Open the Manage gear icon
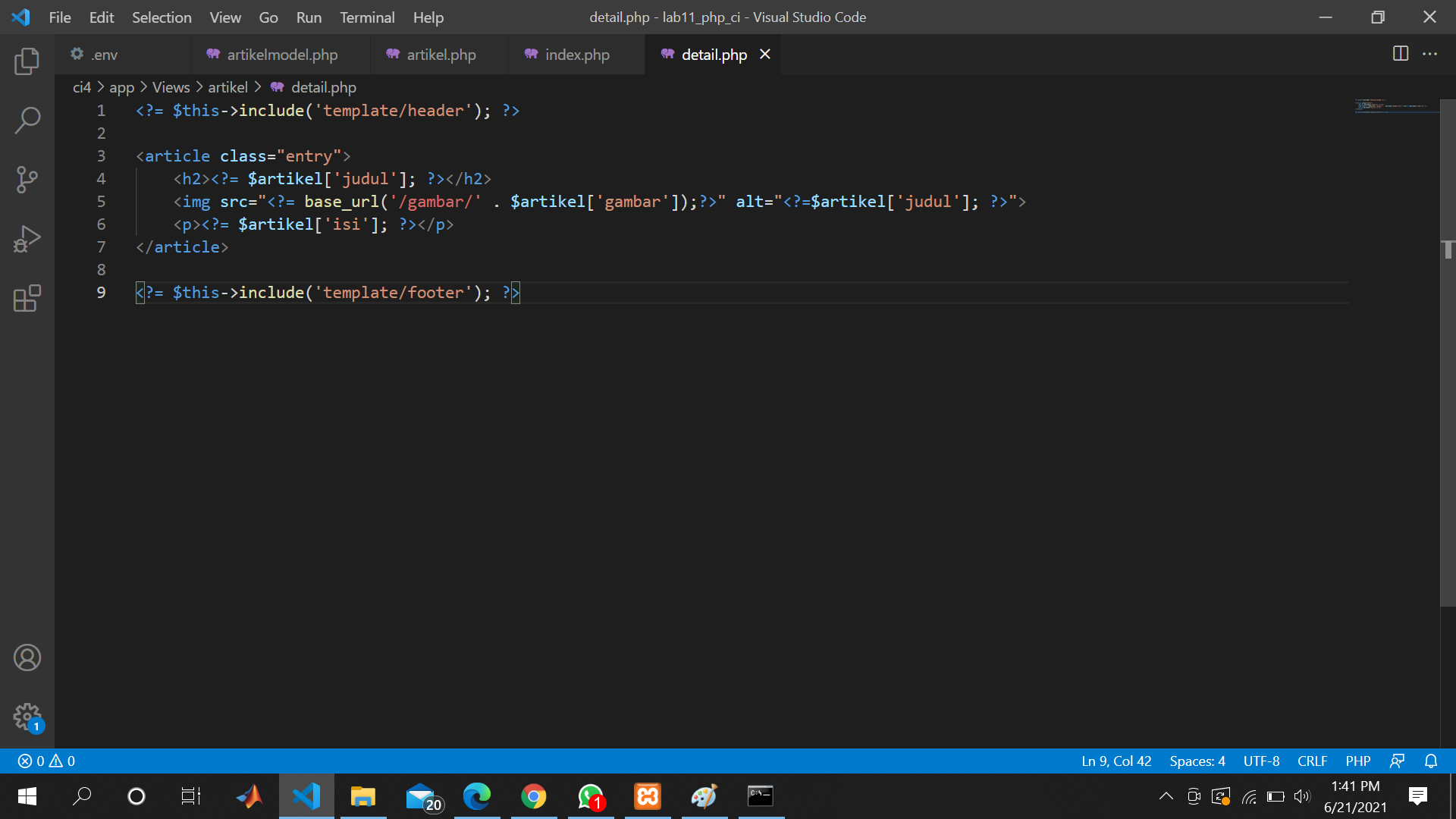 pos(27,716)
